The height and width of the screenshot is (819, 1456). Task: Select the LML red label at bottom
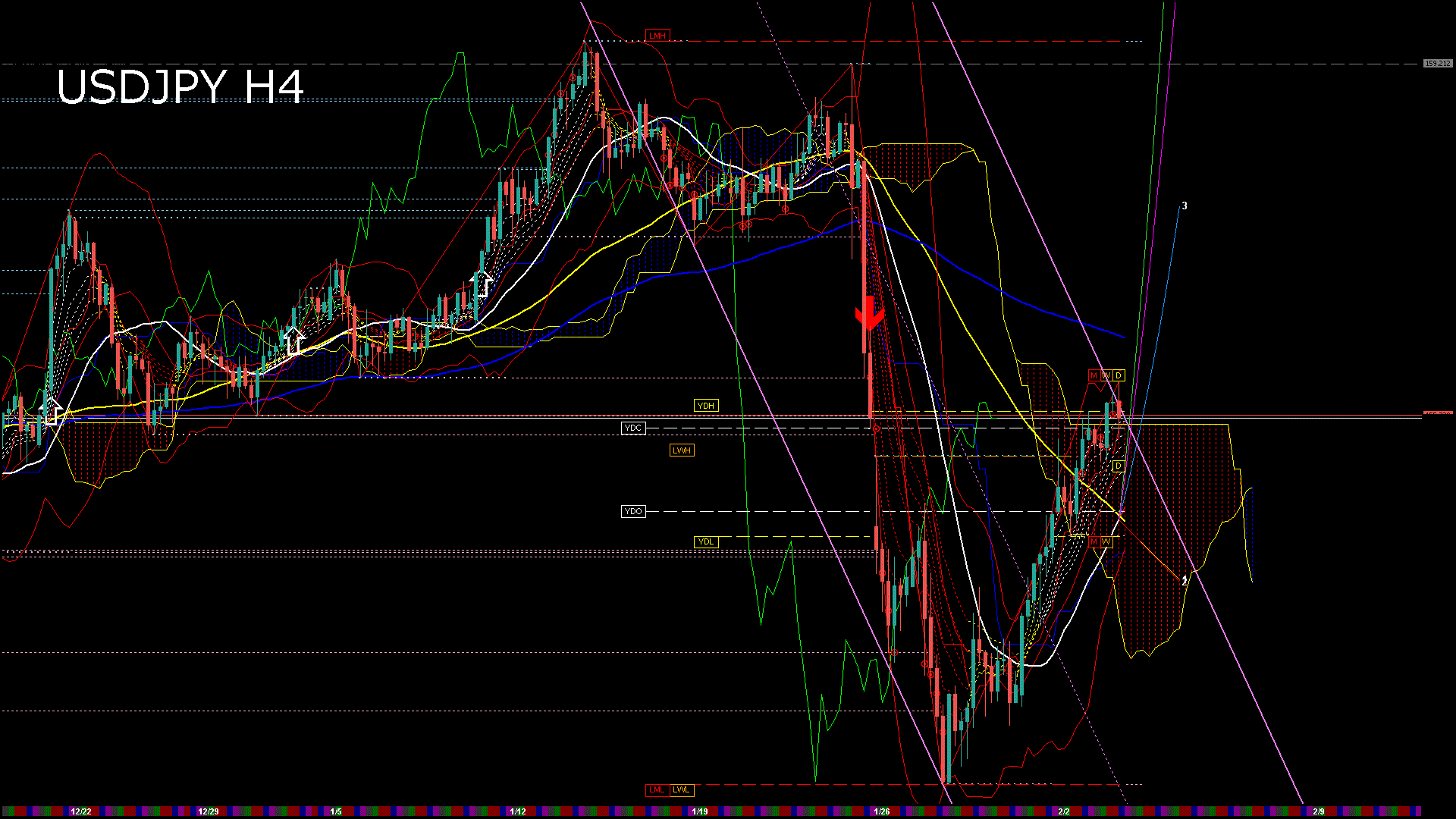[657, 790]
